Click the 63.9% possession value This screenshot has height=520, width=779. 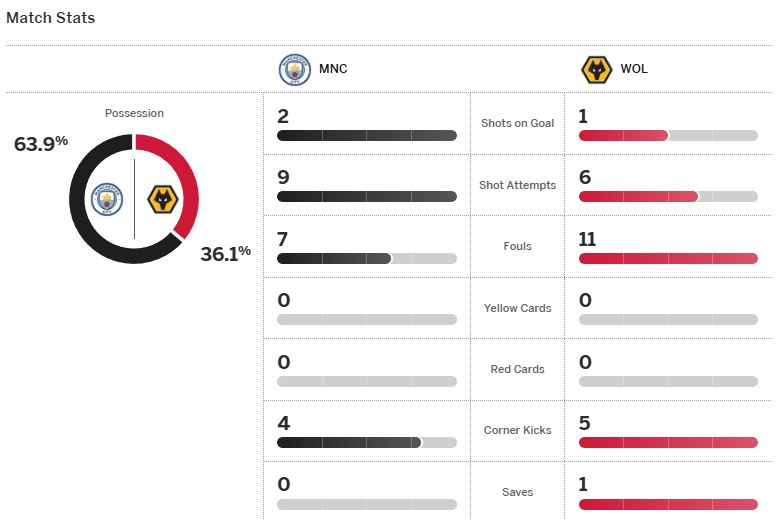tap(41, 144)
